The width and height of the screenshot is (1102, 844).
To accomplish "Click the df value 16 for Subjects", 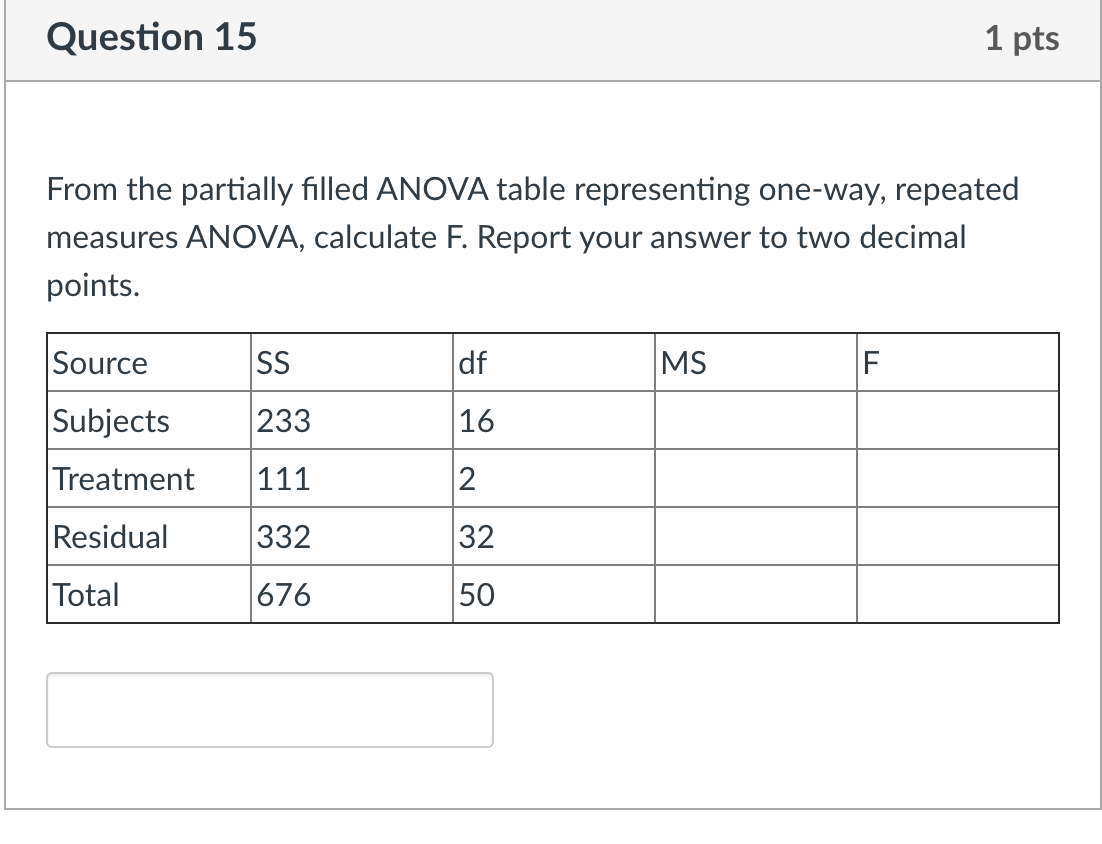I will pos(475,421).
